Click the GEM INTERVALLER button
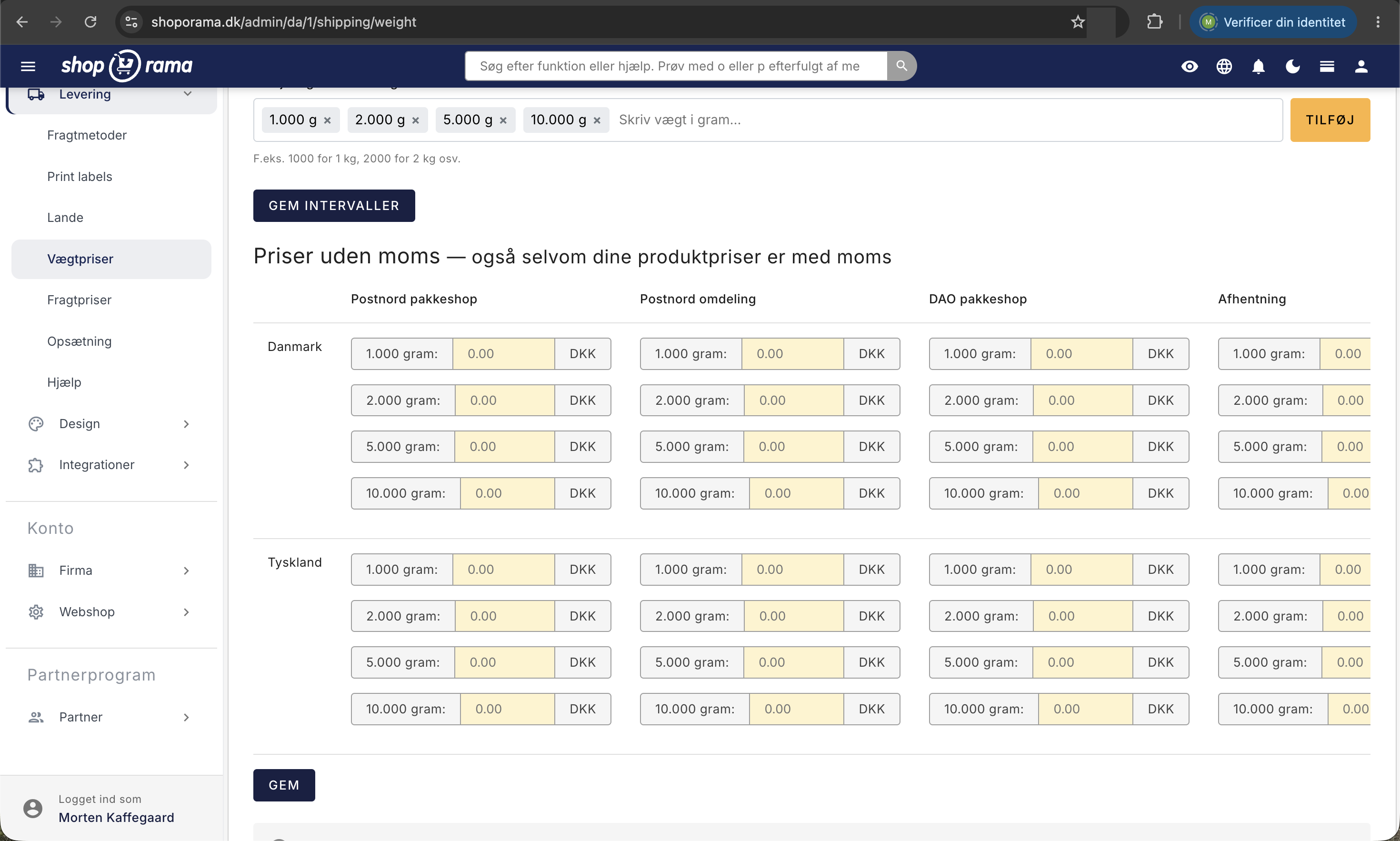 pos(334,206)
